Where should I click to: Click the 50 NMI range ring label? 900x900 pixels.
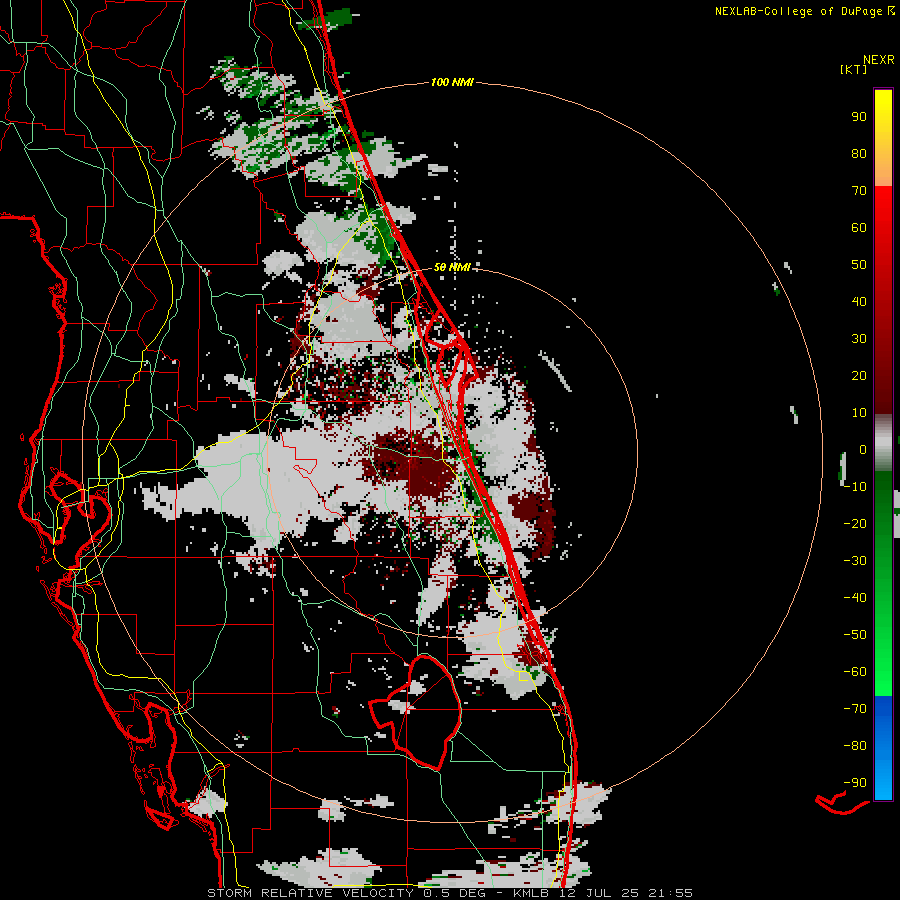click(x=452, y=267)
